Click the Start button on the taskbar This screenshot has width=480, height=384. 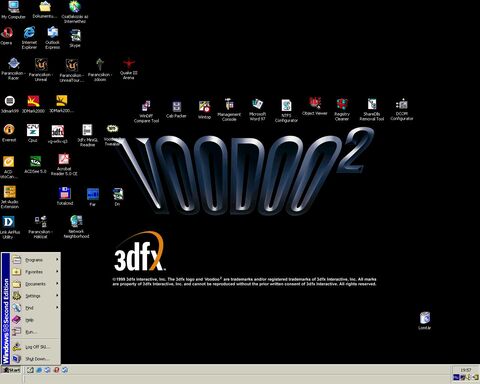point(11,370)
